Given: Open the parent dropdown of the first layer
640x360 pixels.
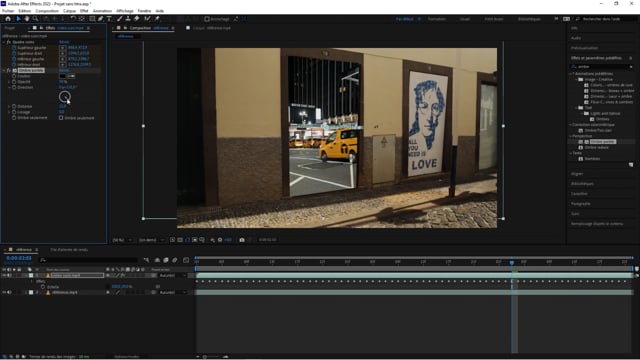Looking at the screenshot, I should [x=172, y=276].
